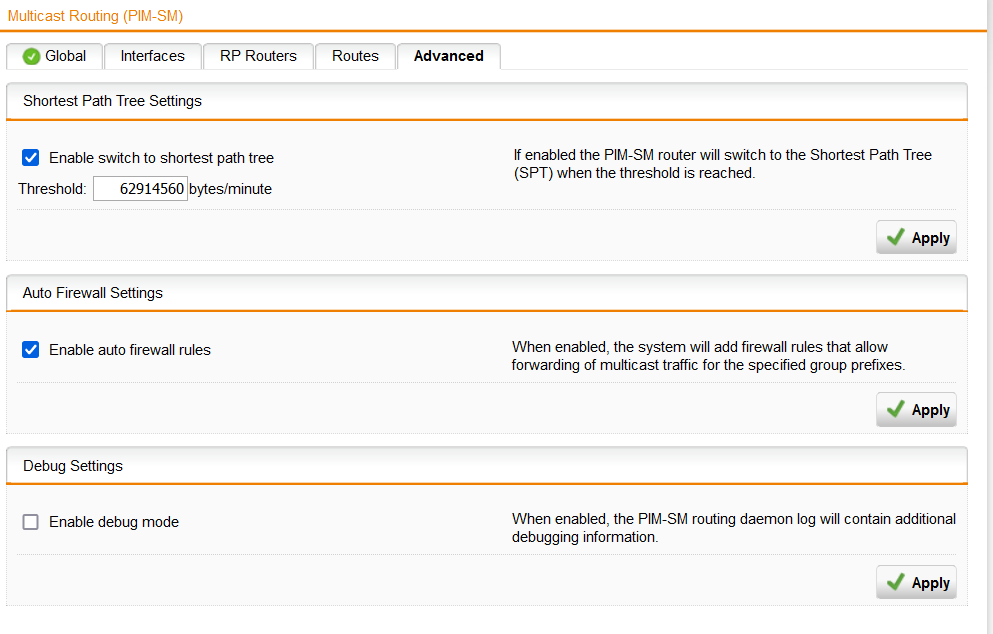
Task: Select the Advanced tab
Action: tap(449, 56)
